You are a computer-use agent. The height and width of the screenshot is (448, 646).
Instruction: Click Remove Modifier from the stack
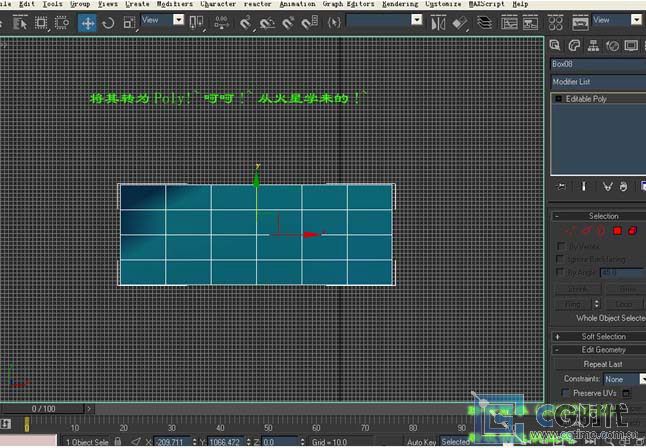point(623,187)
